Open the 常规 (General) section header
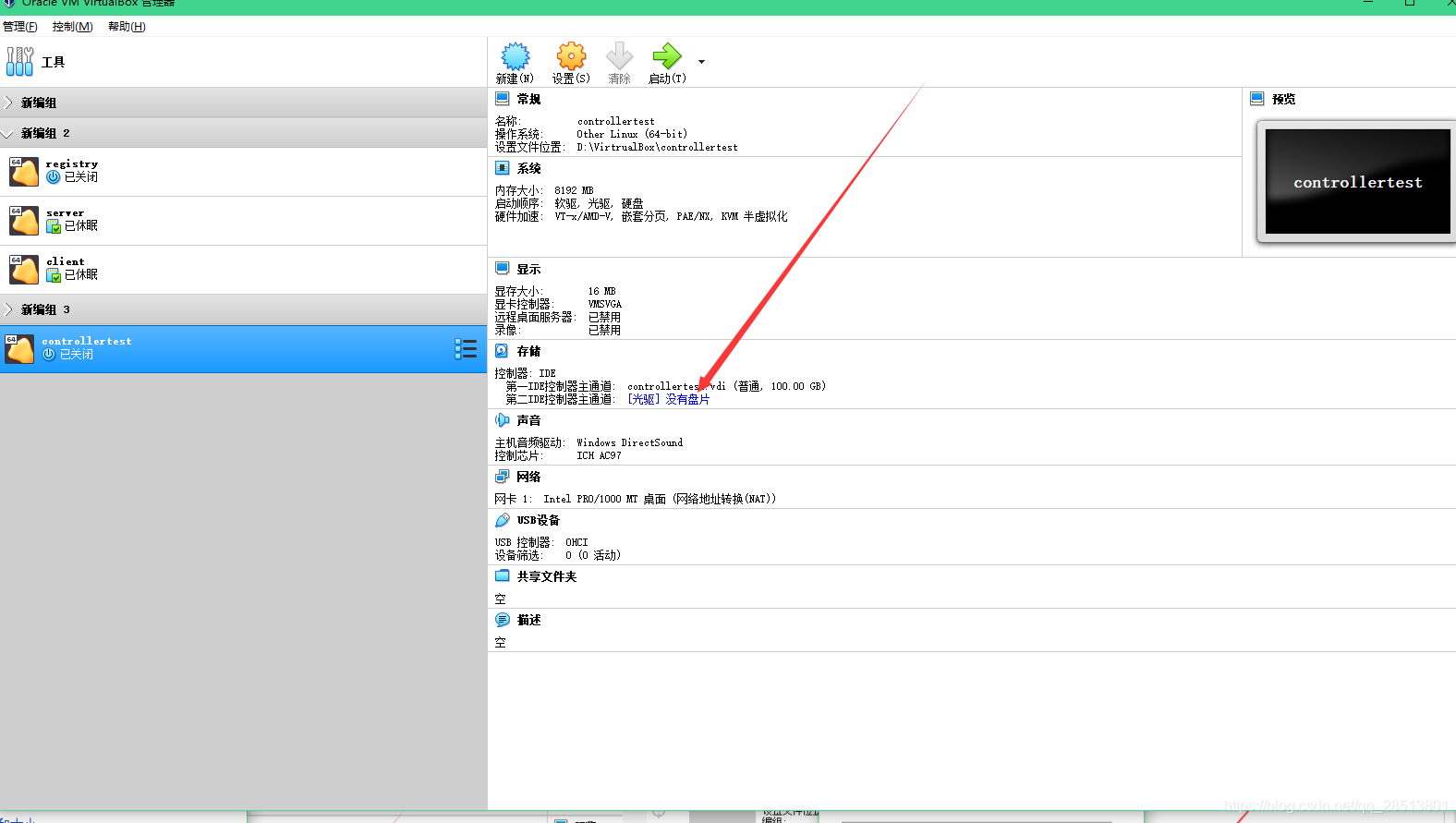The image size is (1456, 823). point(529,99)
